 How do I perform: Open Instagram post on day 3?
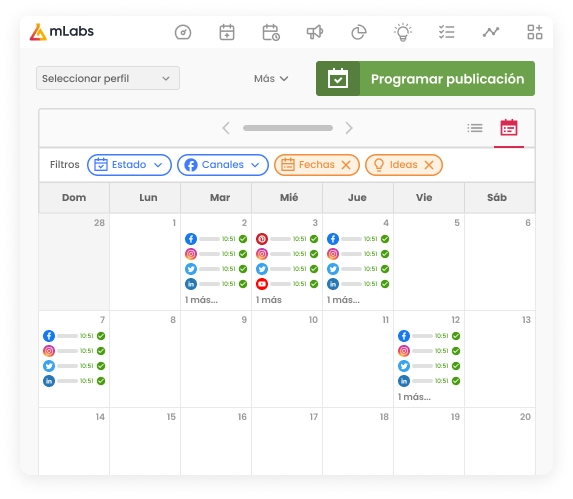point(287,254)
